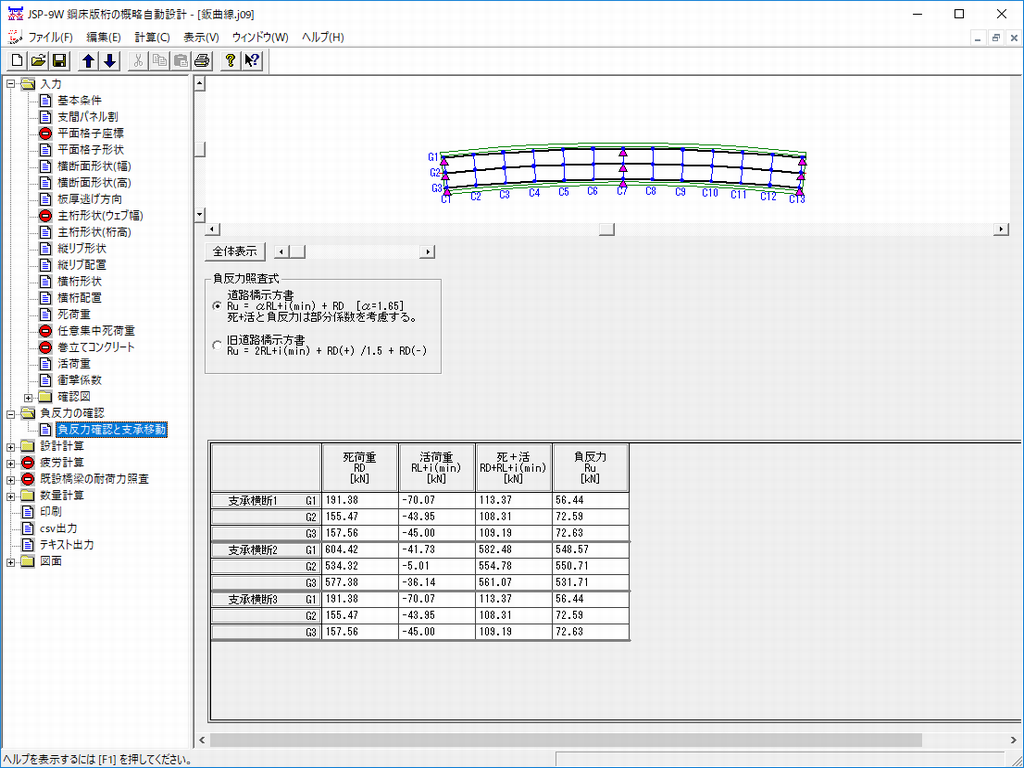
Task: Click the Print toolbar icon
Action: (x=201, y=61)
